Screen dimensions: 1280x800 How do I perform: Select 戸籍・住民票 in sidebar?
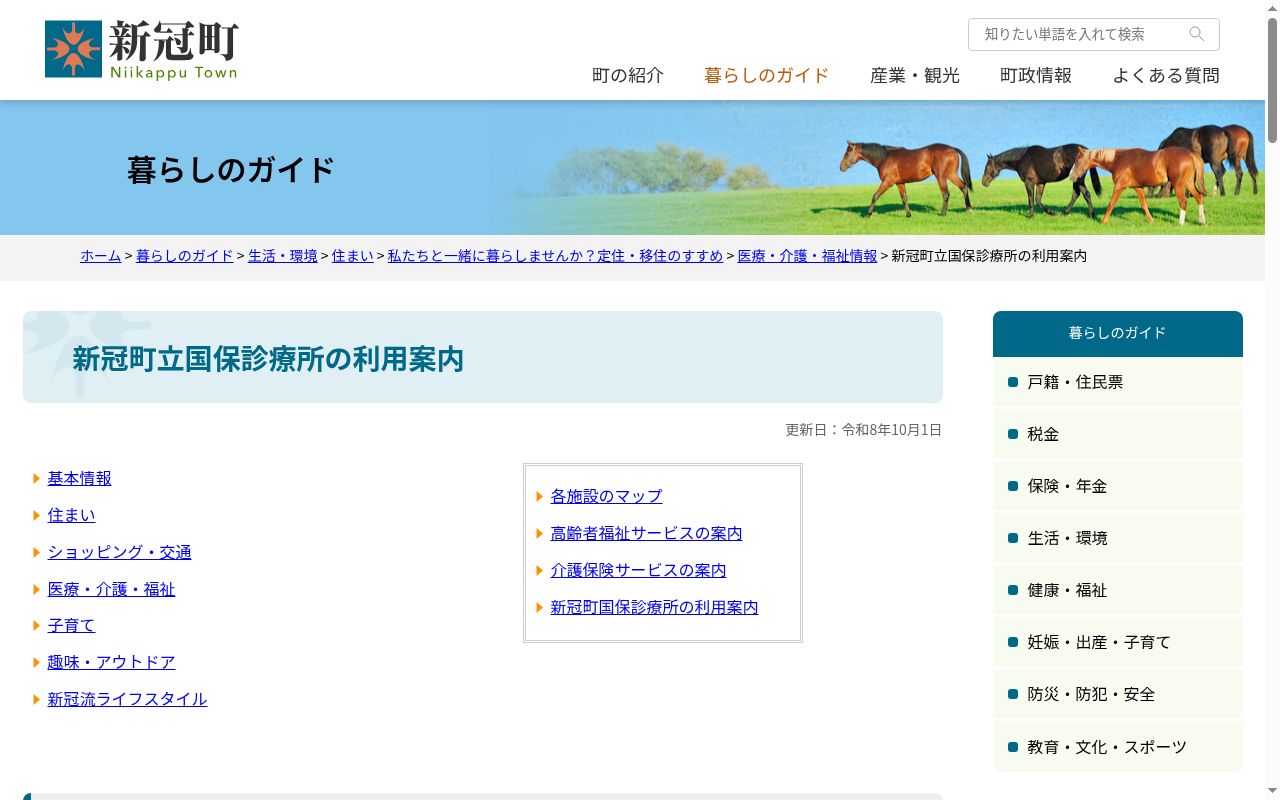coord(1118,382)
